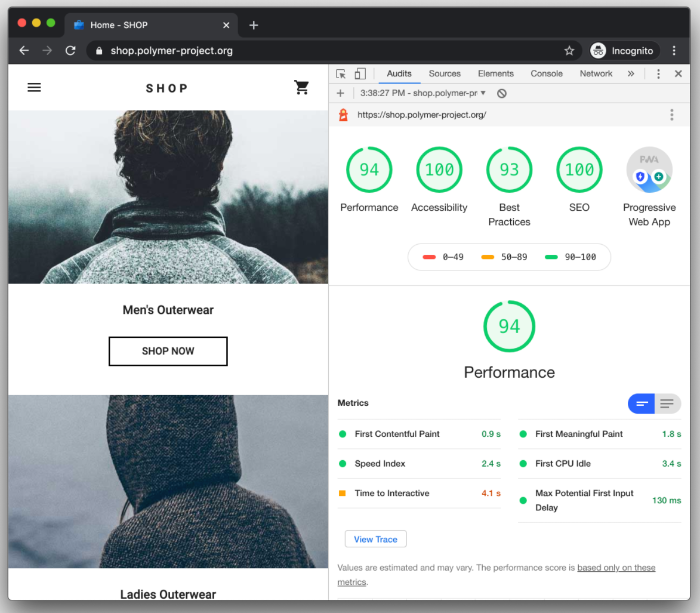Open the shopping cart icon
700x613 pixels.
point(302,88)
